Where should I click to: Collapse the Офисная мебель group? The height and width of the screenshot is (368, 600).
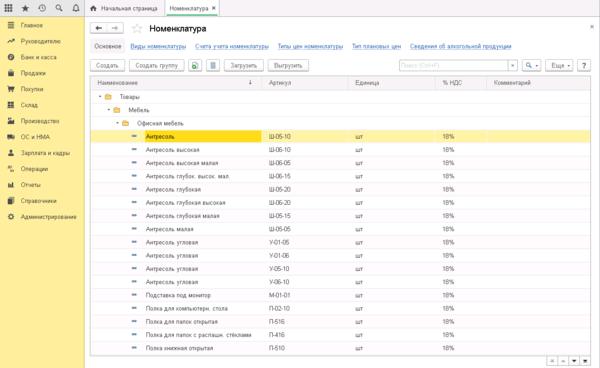tap(118, 123)
